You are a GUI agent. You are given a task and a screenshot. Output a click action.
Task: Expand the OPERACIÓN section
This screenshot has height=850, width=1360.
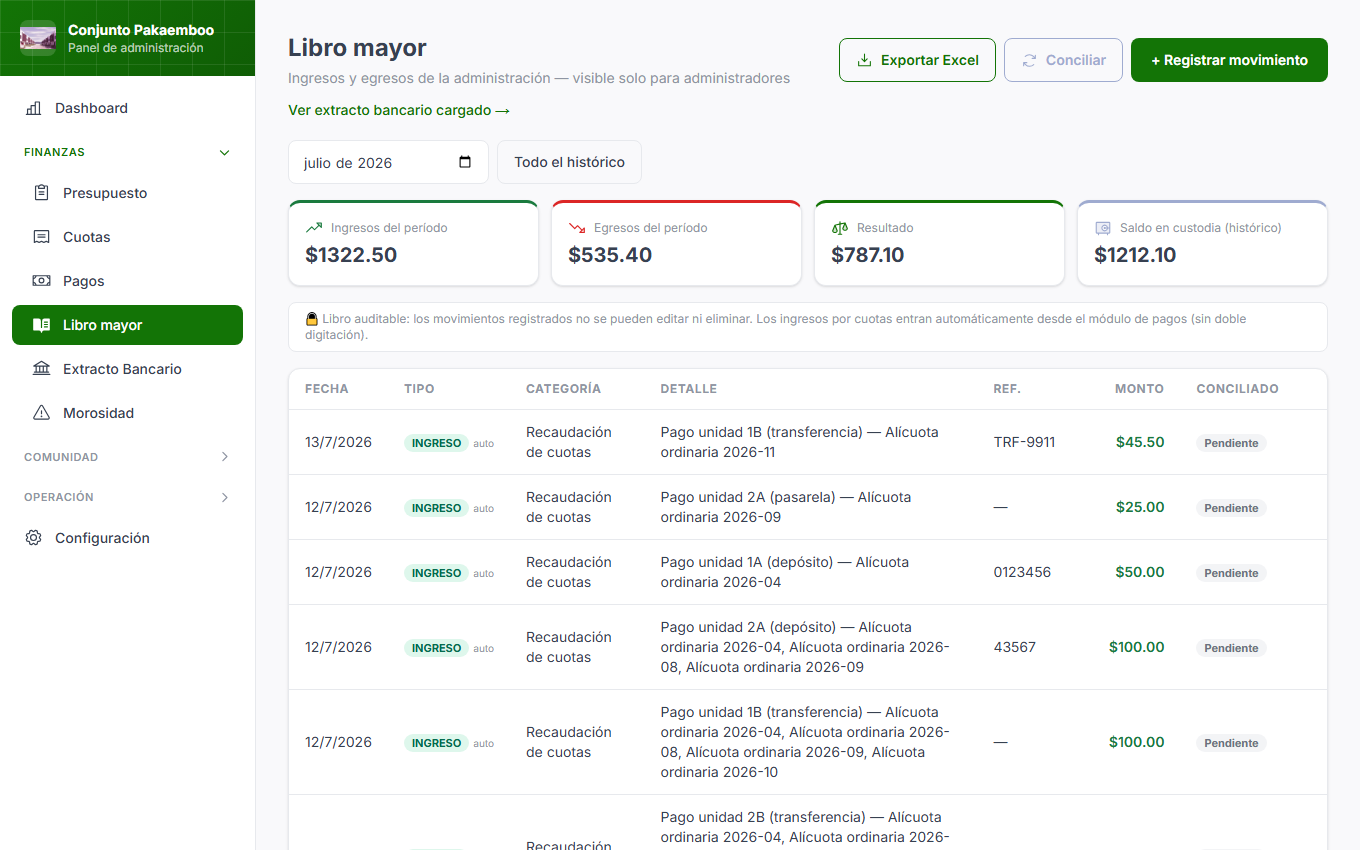point(128,497)
